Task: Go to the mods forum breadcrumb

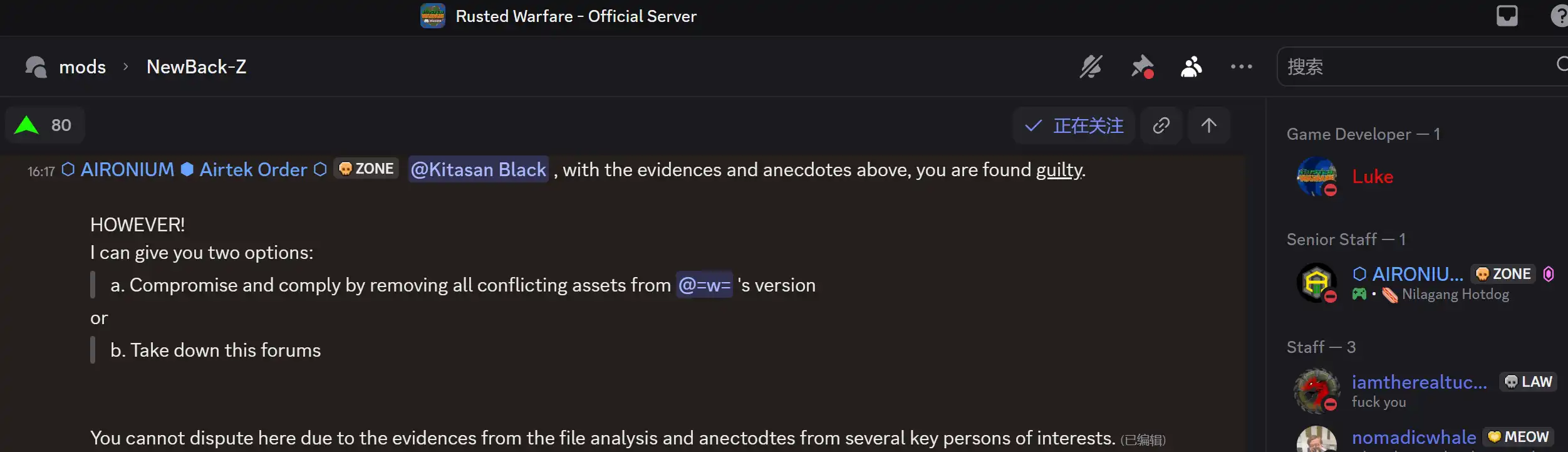Action: 82,66
